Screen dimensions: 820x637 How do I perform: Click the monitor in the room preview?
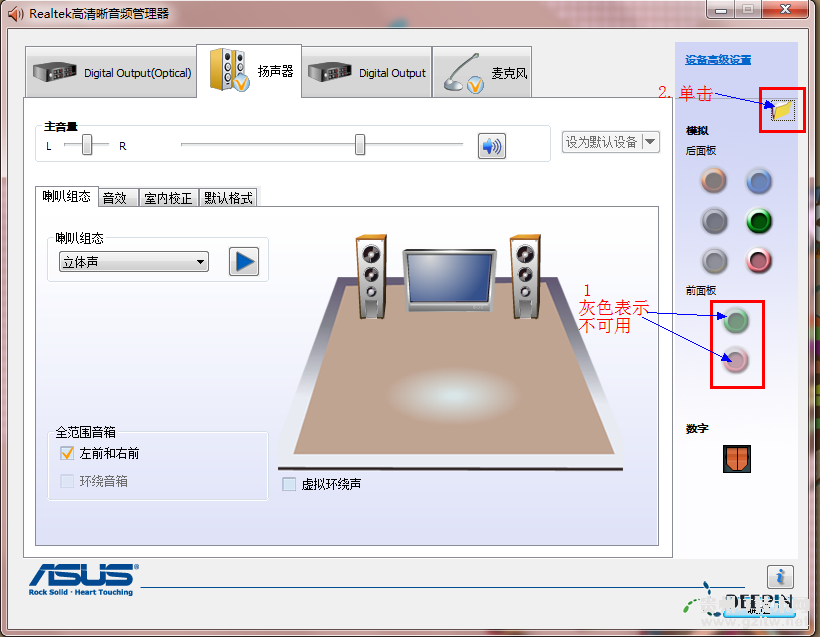pyautogui.click(x=449, y=280)
